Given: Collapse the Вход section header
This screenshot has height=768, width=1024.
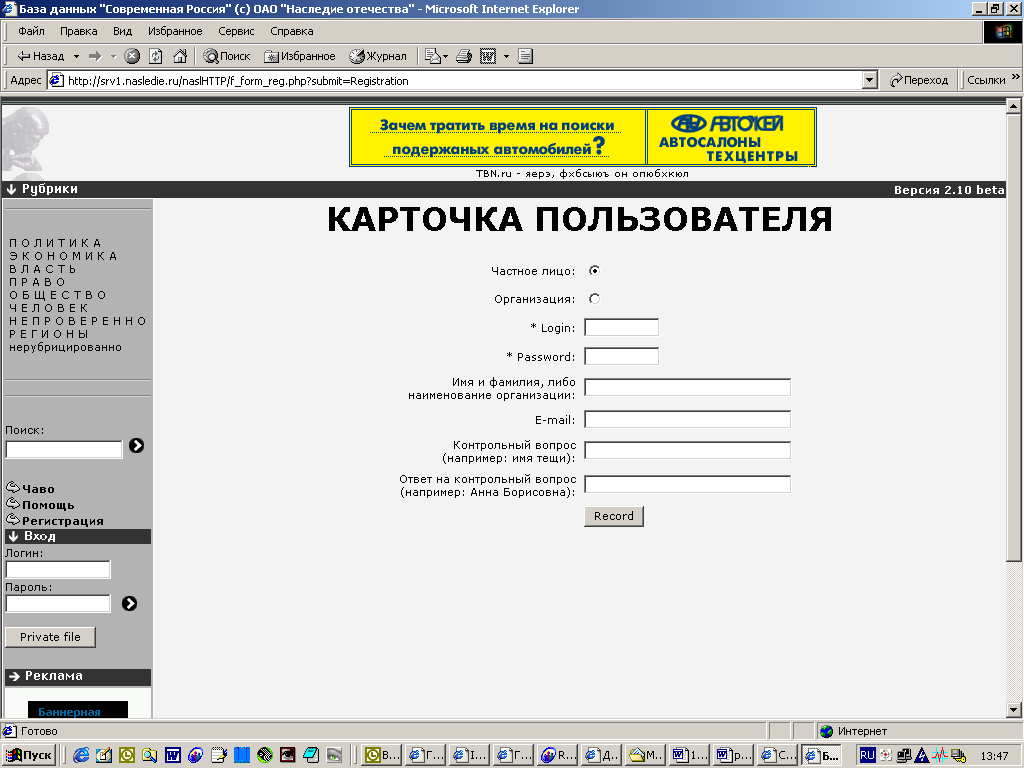Looking at the screenshot, I should pyautogui.click(x=78, y=536).
